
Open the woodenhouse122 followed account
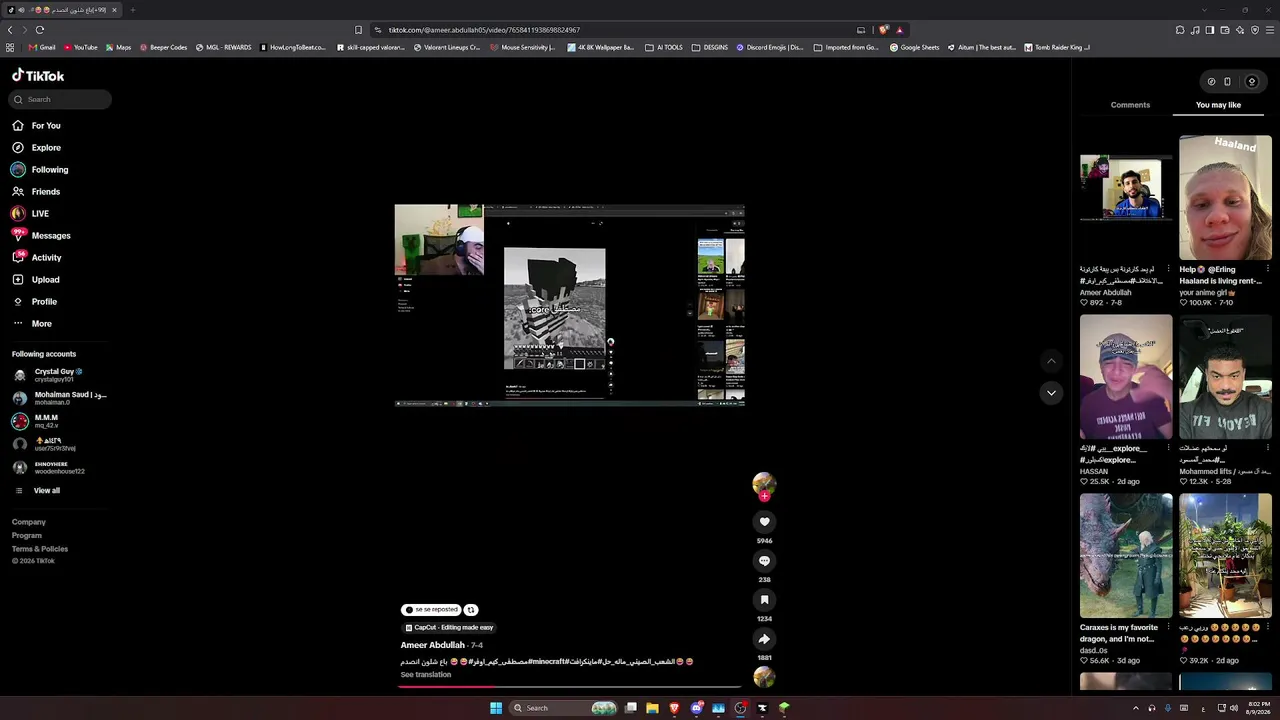click(58, 468)
